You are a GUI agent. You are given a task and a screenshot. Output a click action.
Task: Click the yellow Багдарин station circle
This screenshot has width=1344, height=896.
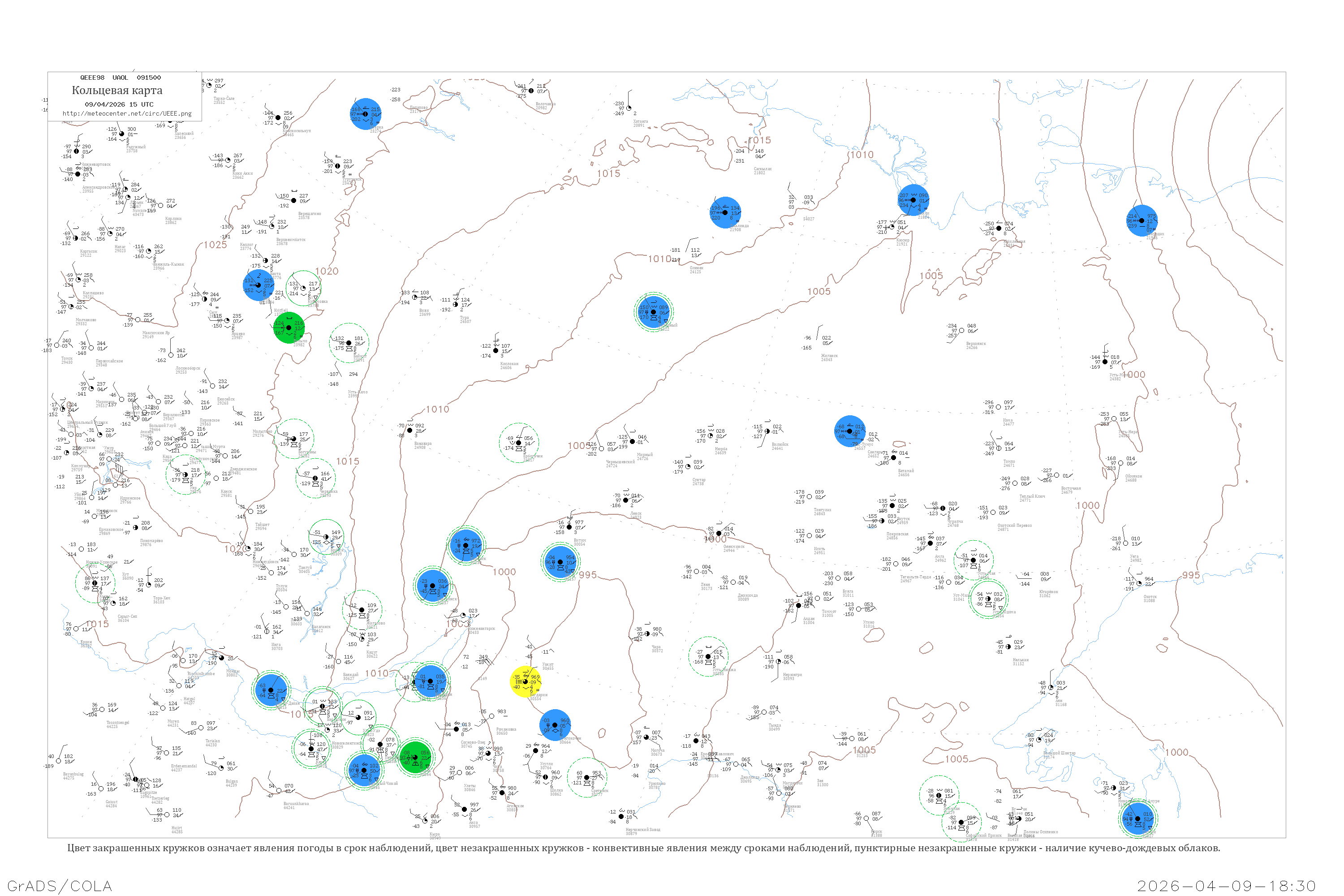point(525,682)
